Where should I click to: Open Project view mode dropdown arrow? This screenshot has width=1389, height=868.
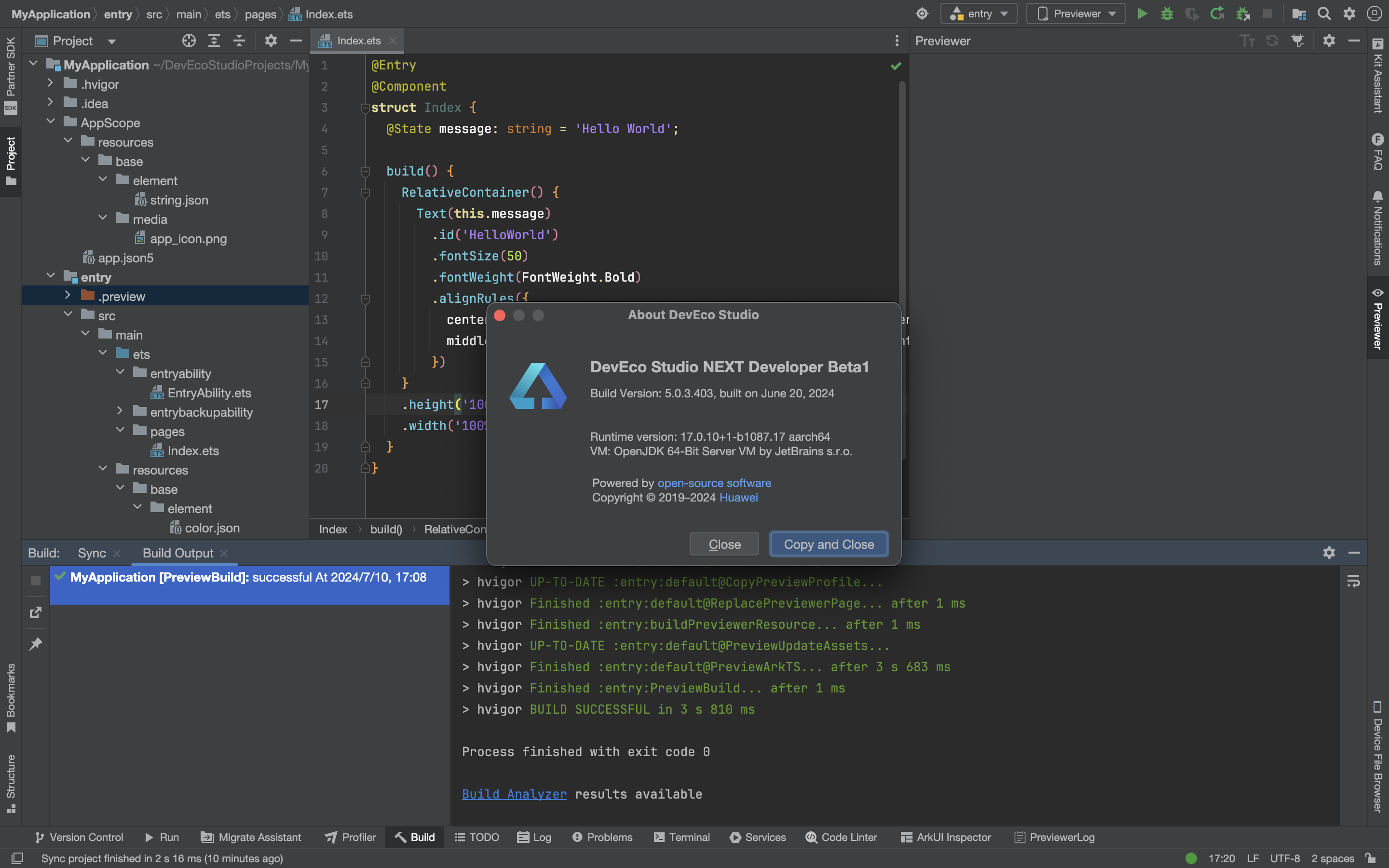111,41
